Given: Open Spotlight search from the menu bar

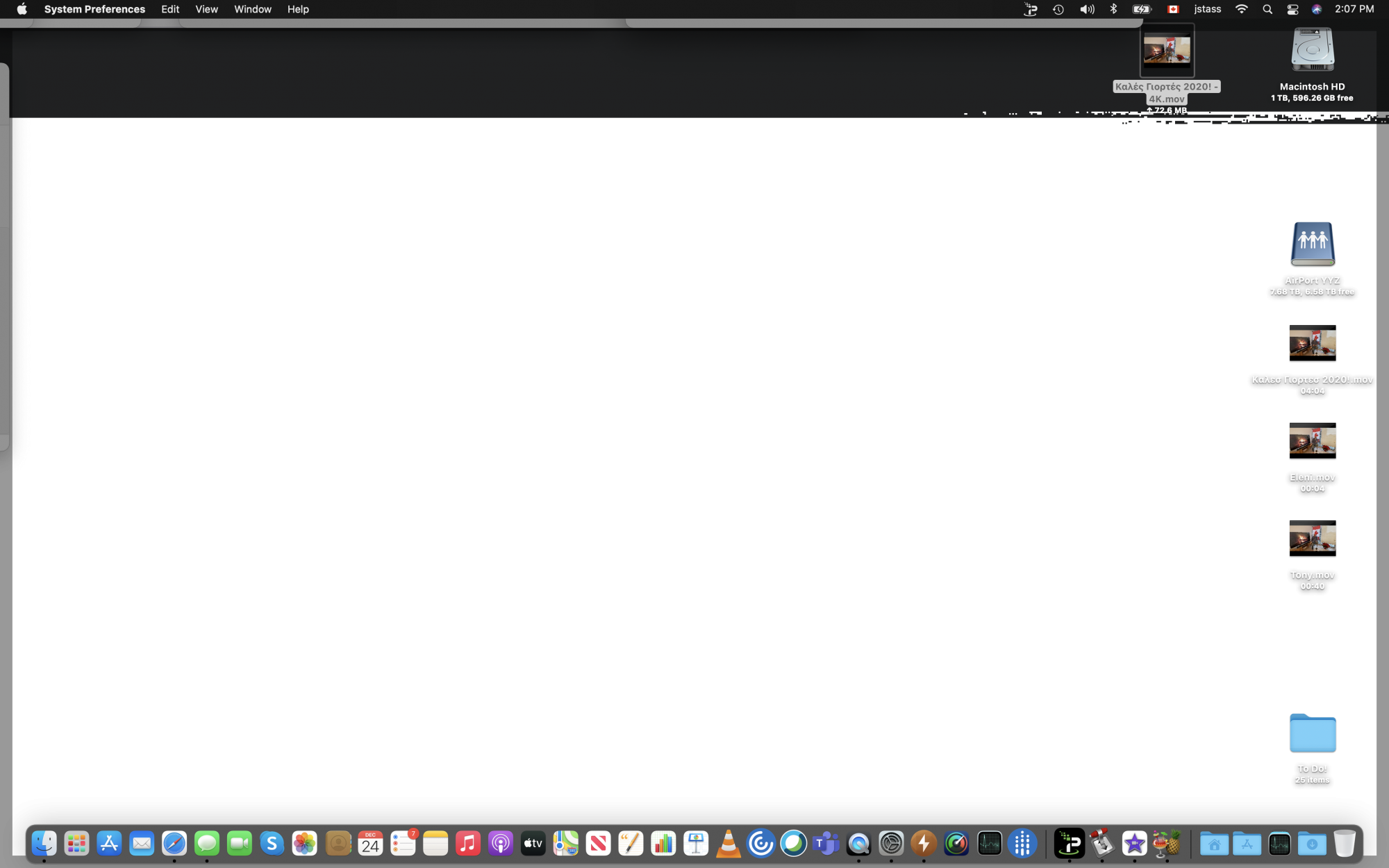Looking at the screenshot, I should click(x=1267, y=9).
